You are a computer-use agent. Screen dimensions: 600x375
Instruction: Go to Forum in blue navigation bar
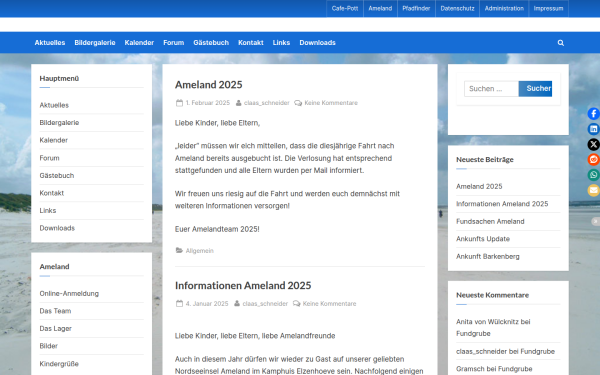(x=173, y=42)
